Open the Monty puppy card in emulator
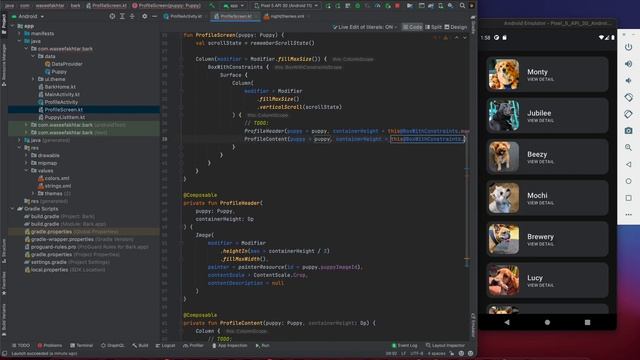 (547, 74)
